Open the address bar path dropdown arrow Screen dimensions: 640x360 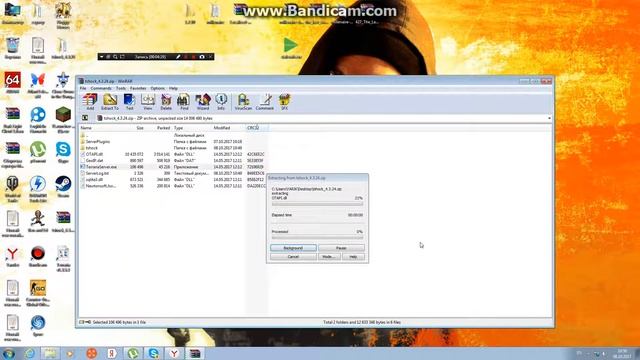549,118
